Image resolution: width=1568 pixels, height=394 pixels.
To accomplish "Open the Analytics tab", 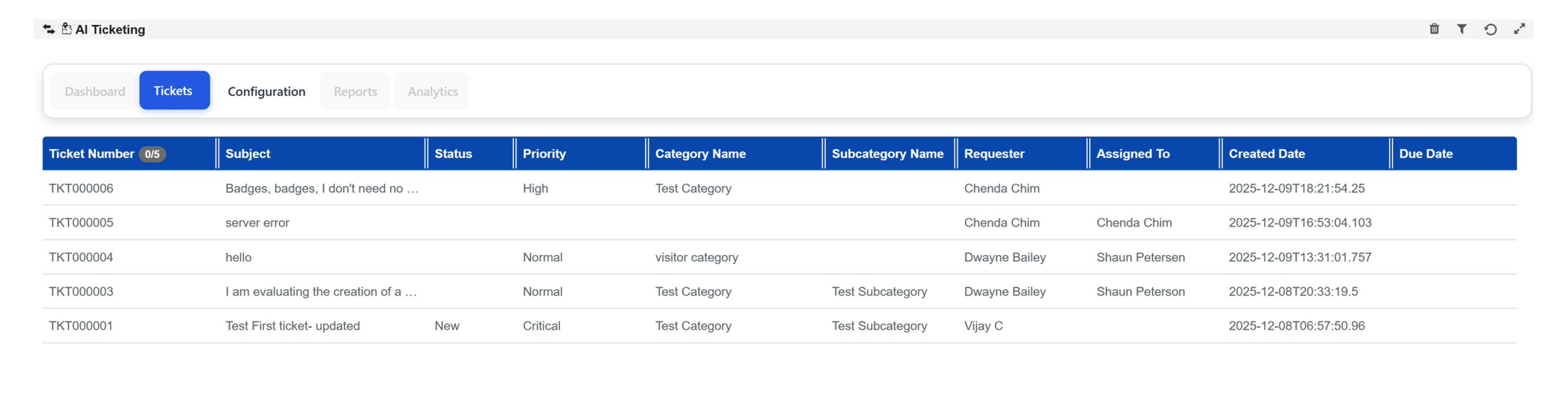I will 432,92.
